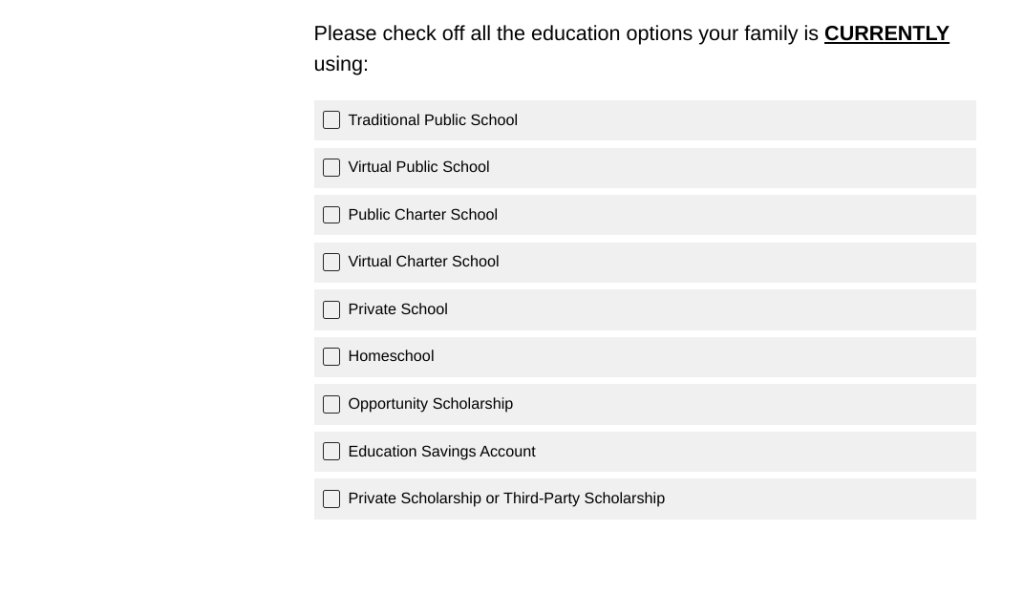Click the "Private School" label text
The width and height of the screenshot is (1024, 594).
click(x=398, y=310)
